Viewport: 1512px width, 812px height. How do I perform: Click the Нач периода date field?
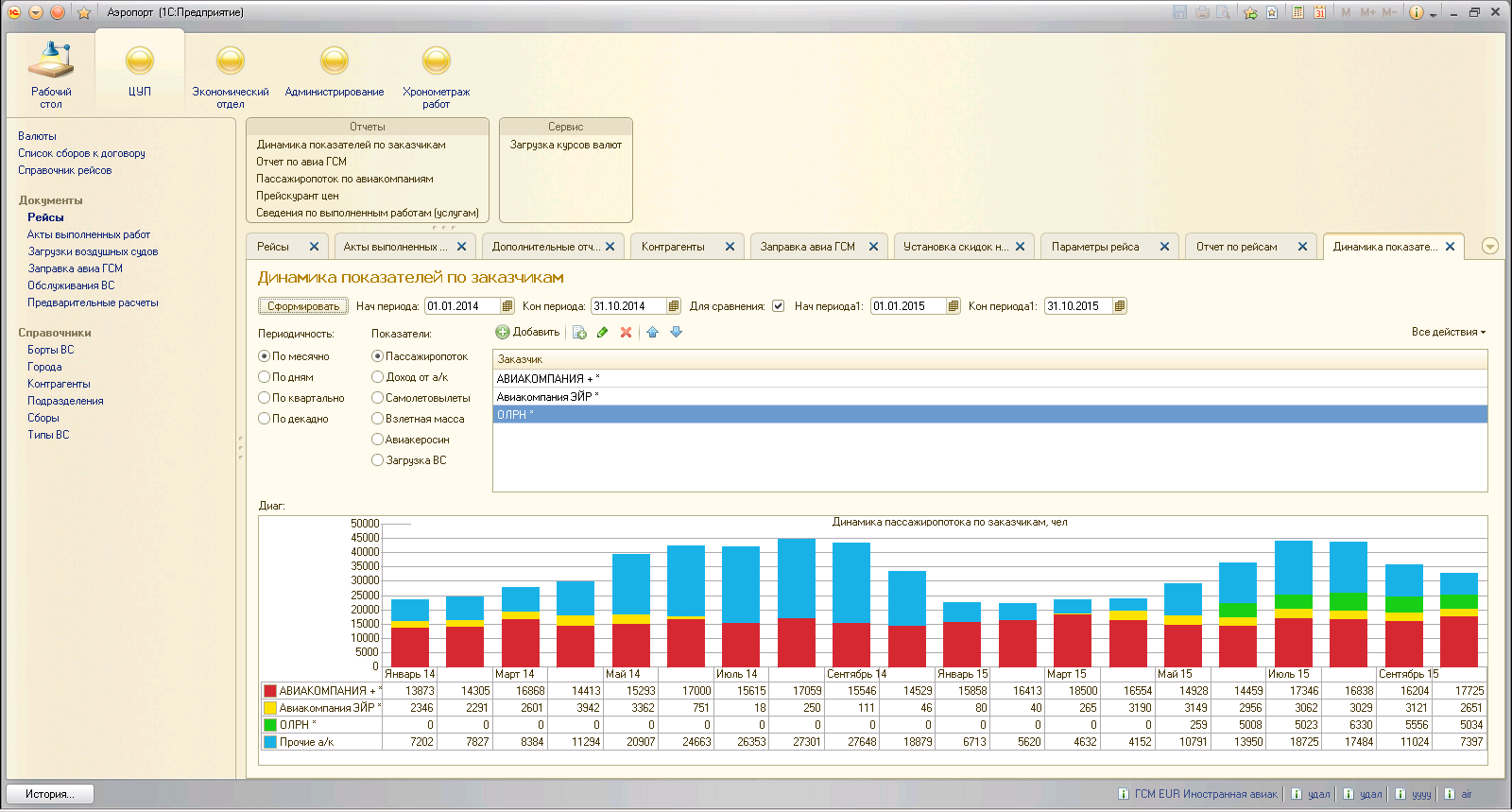point(462,306)
